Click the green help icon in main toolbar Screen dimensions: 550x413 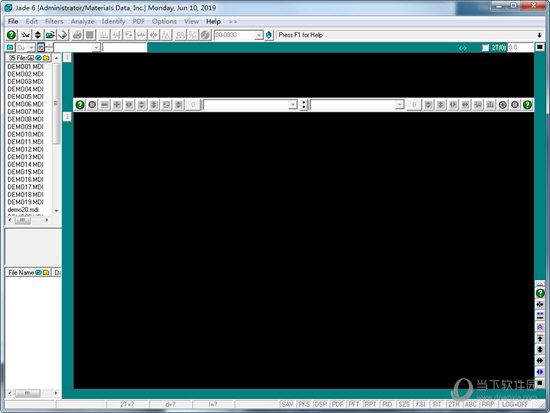click(x=12, y=35)
